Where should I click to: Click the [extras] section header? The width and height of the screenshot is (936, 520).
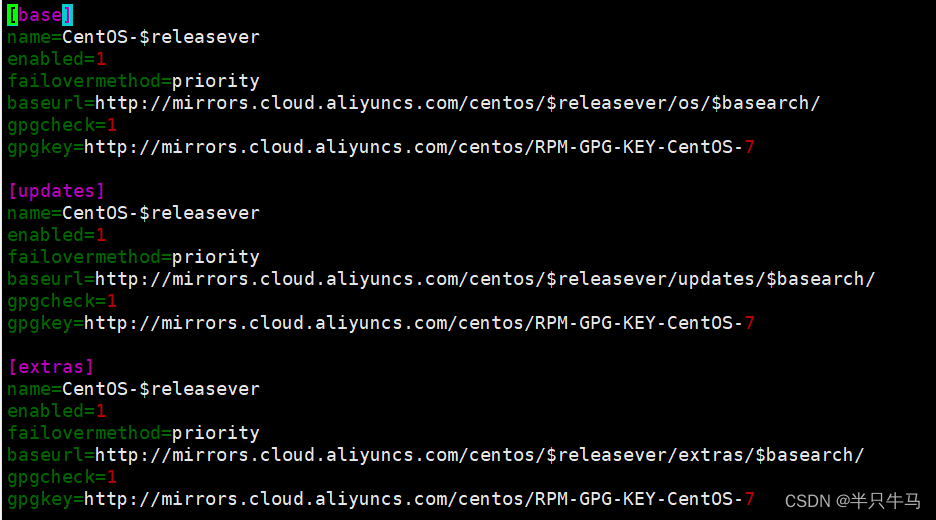point(51,367)
